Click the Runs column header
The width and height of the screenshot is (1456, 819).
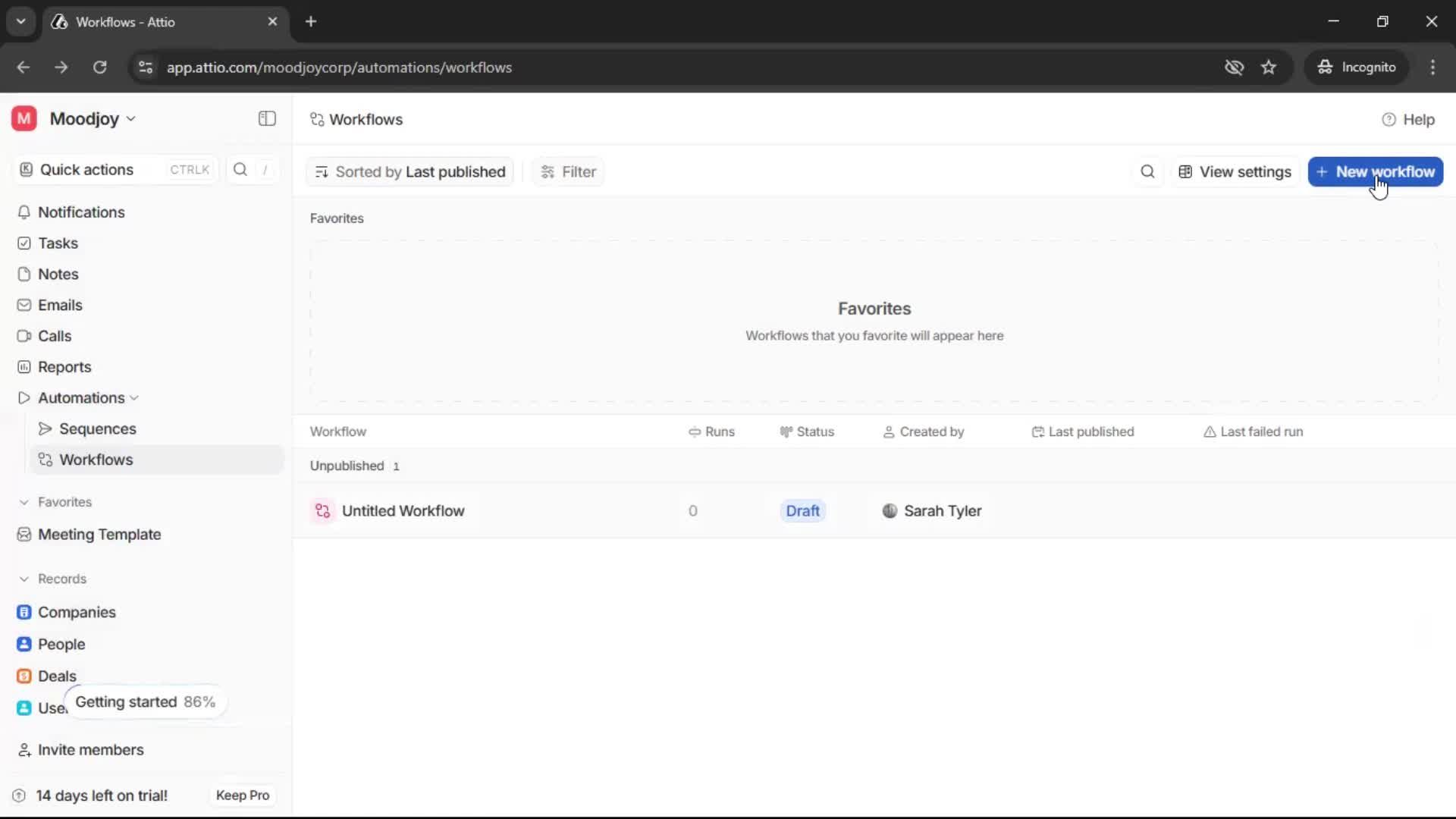coord(711,431)
